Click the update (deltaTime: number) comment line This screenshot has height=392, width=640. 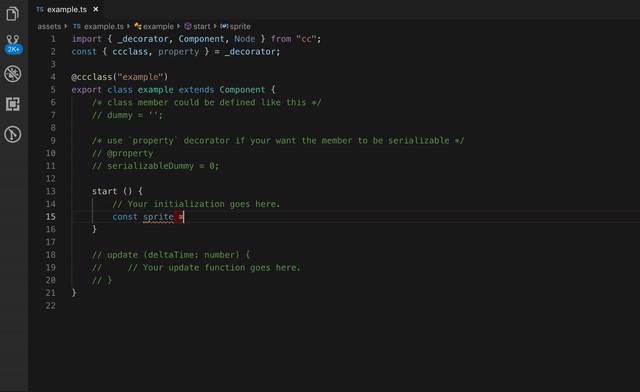coord(171,255)
